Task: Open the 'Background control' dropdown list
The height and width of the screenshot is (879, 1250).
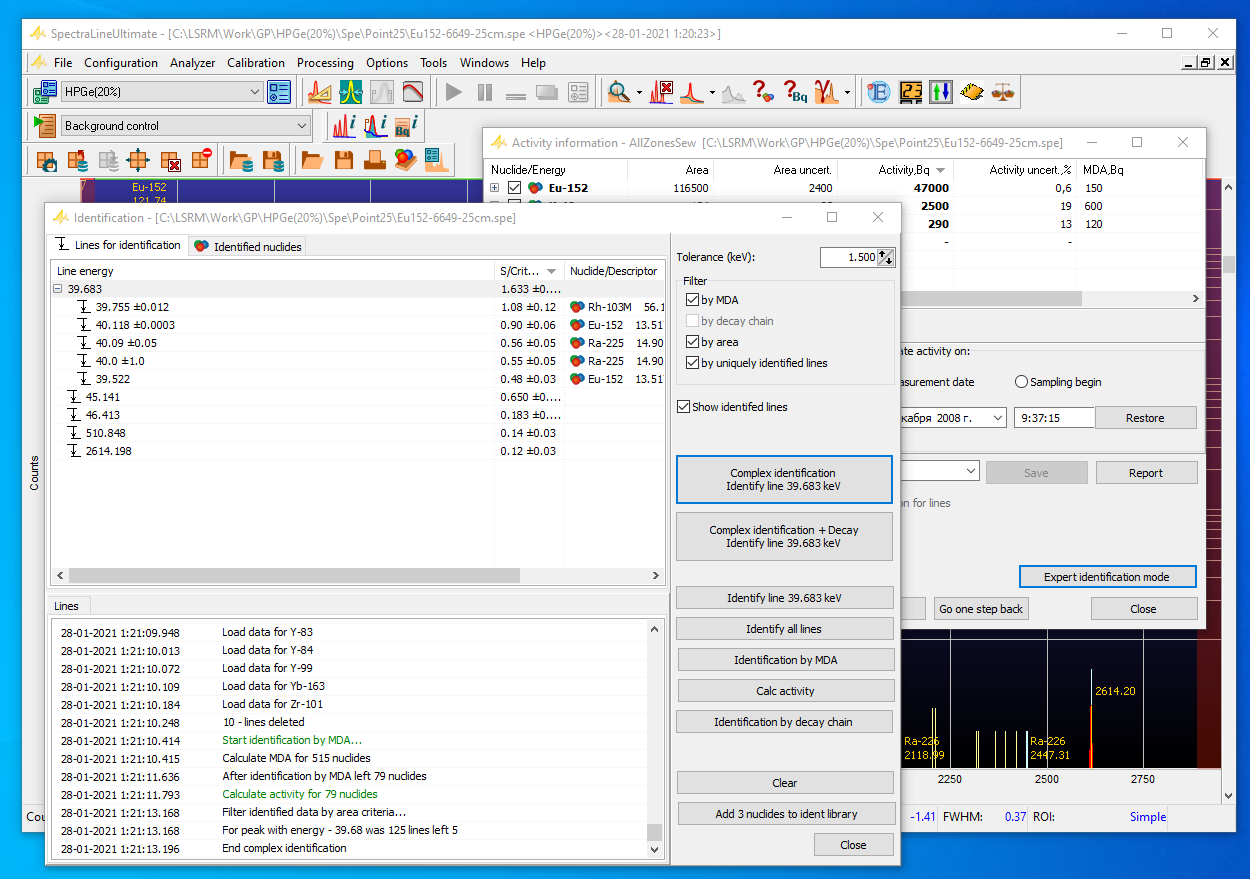Action: [302, 126]
